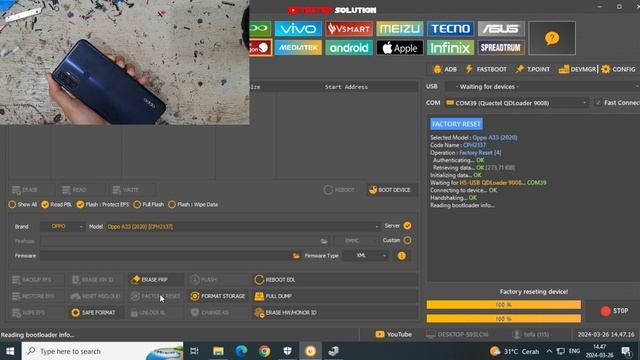640x360 pixels.
Task: Open the ADB tool
Action: pyautogui.click(x=445, y=69)
